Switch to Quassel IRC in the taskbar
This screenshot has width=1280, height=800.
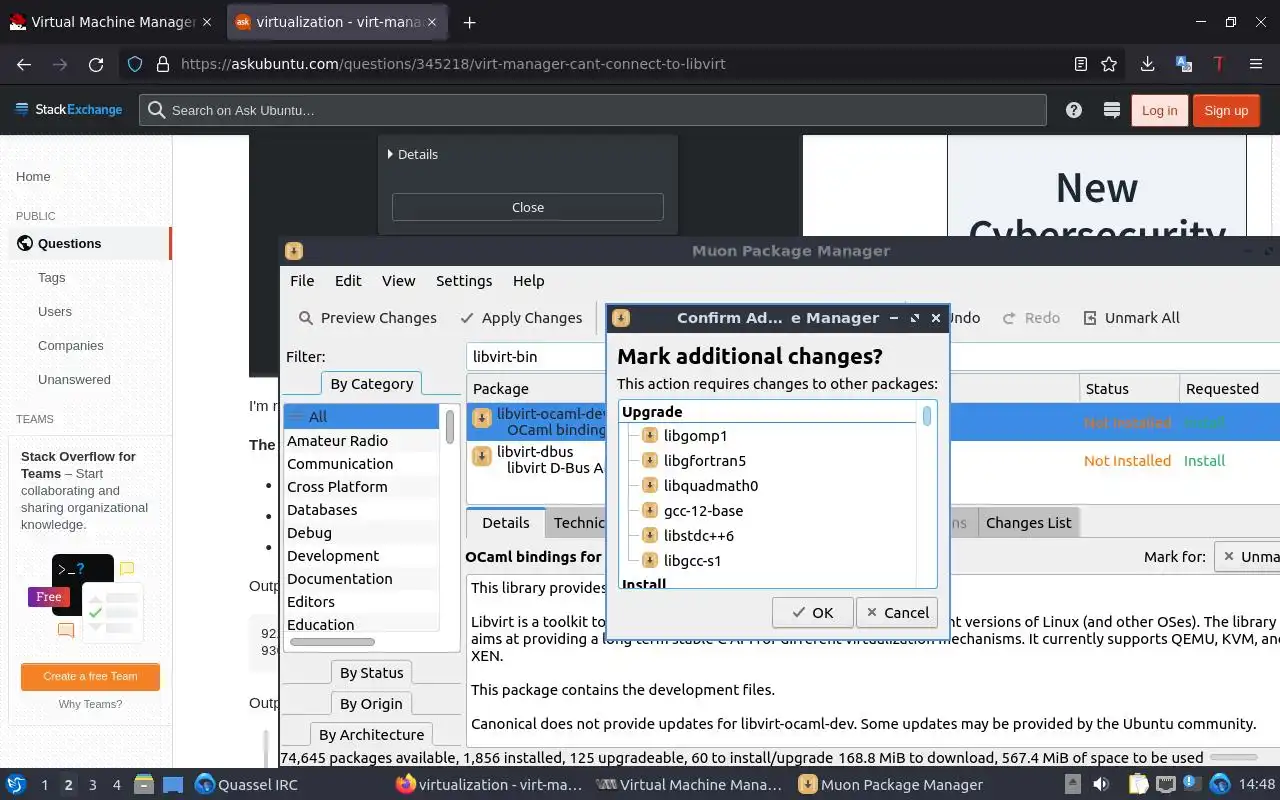[246, 785]
